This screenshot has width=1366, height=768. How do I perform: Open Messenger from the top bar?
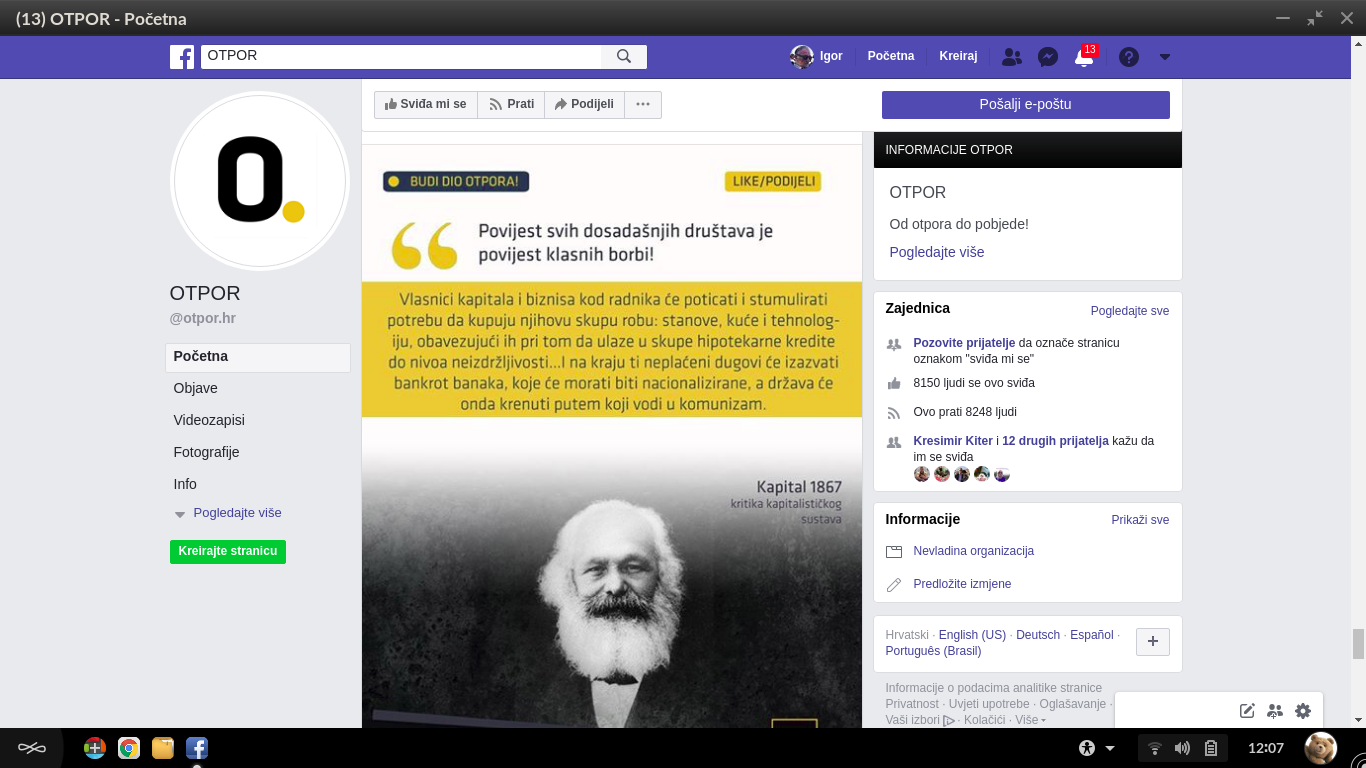pyautogui.click(x=1047, y=56)
